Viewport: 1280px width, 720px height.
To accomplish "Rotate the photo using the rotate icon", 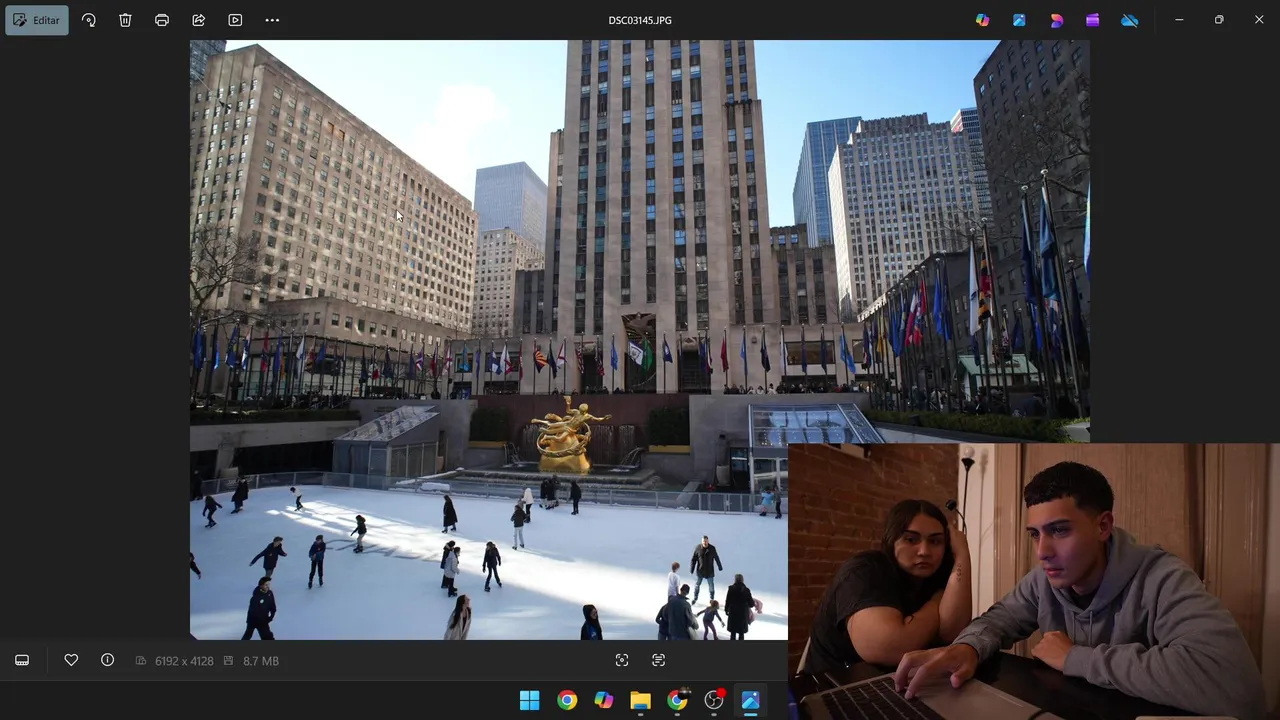I will tap(89, 20).
